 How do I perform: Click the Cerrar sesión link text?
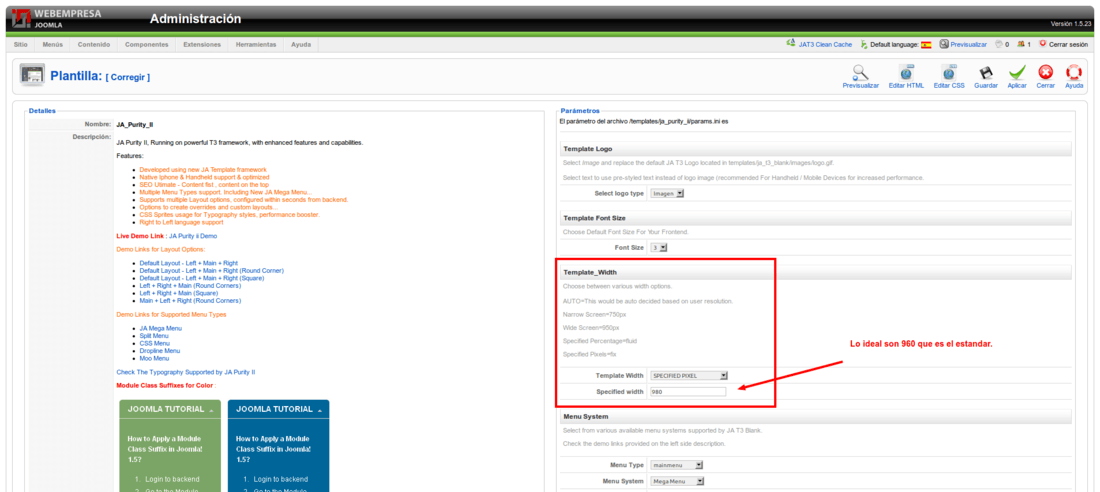tap(1068, 44)
